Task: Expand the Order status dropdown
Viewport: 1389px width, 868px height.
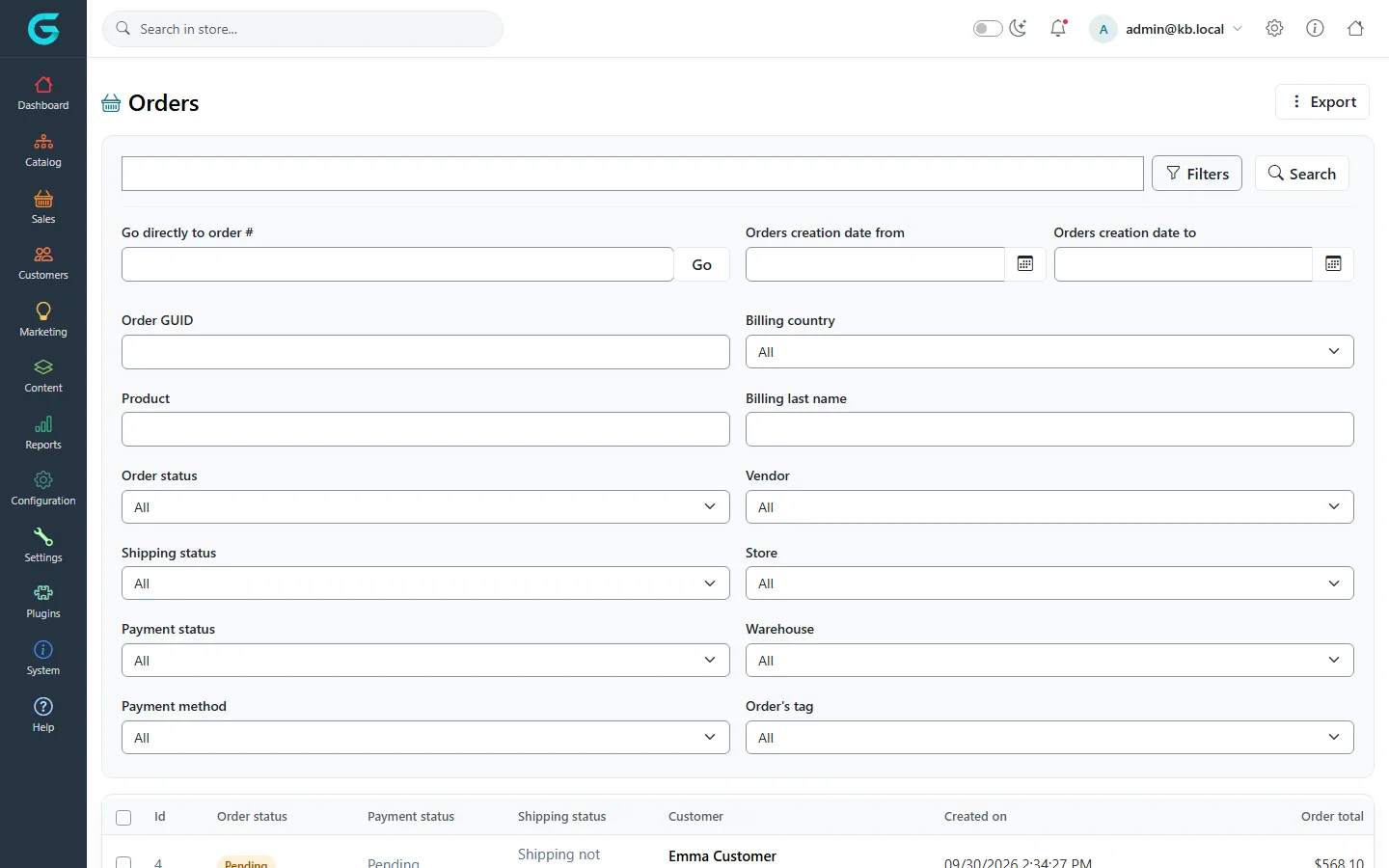Action: [425, 507]
